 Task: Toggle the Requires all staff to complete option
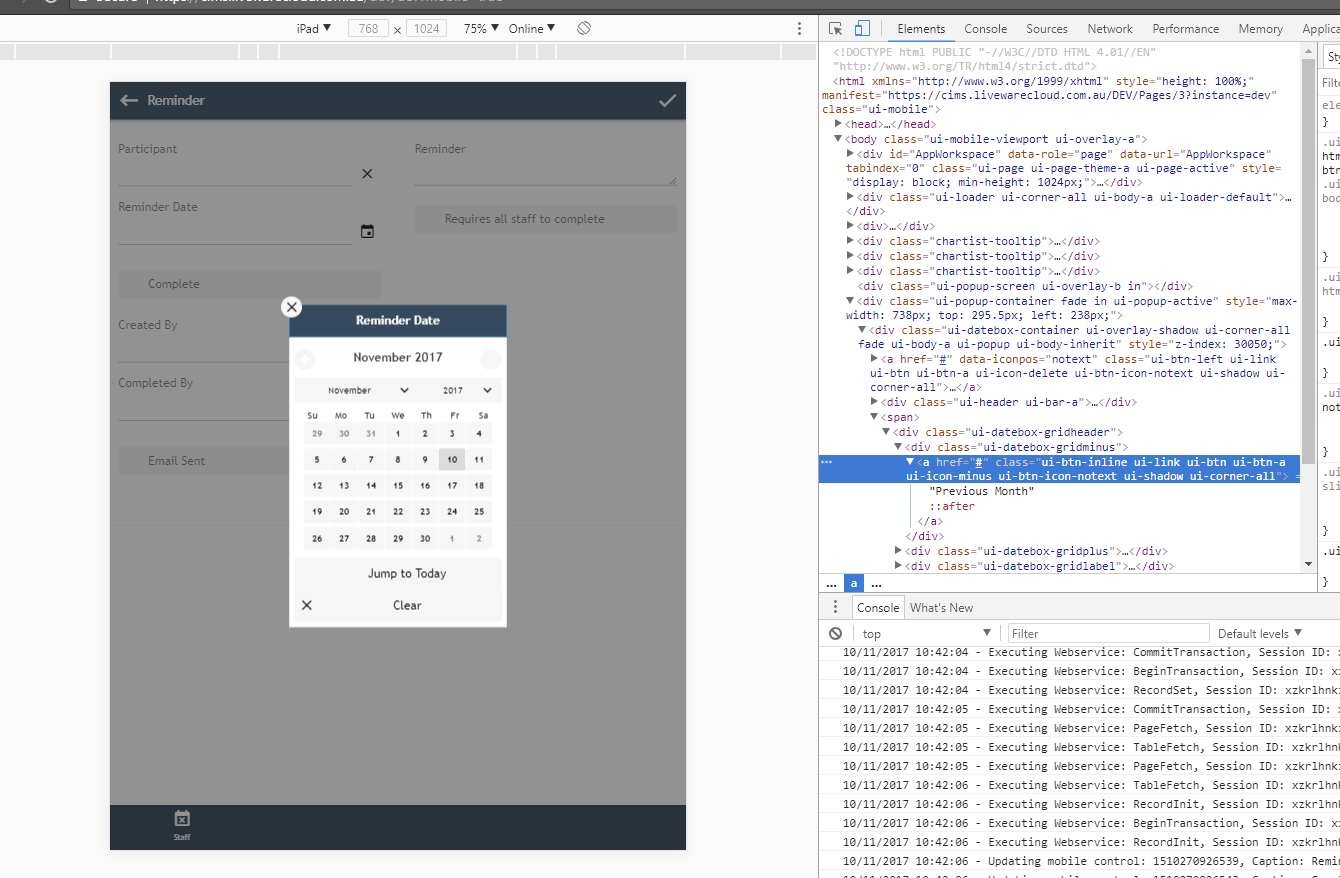[546, 219]
